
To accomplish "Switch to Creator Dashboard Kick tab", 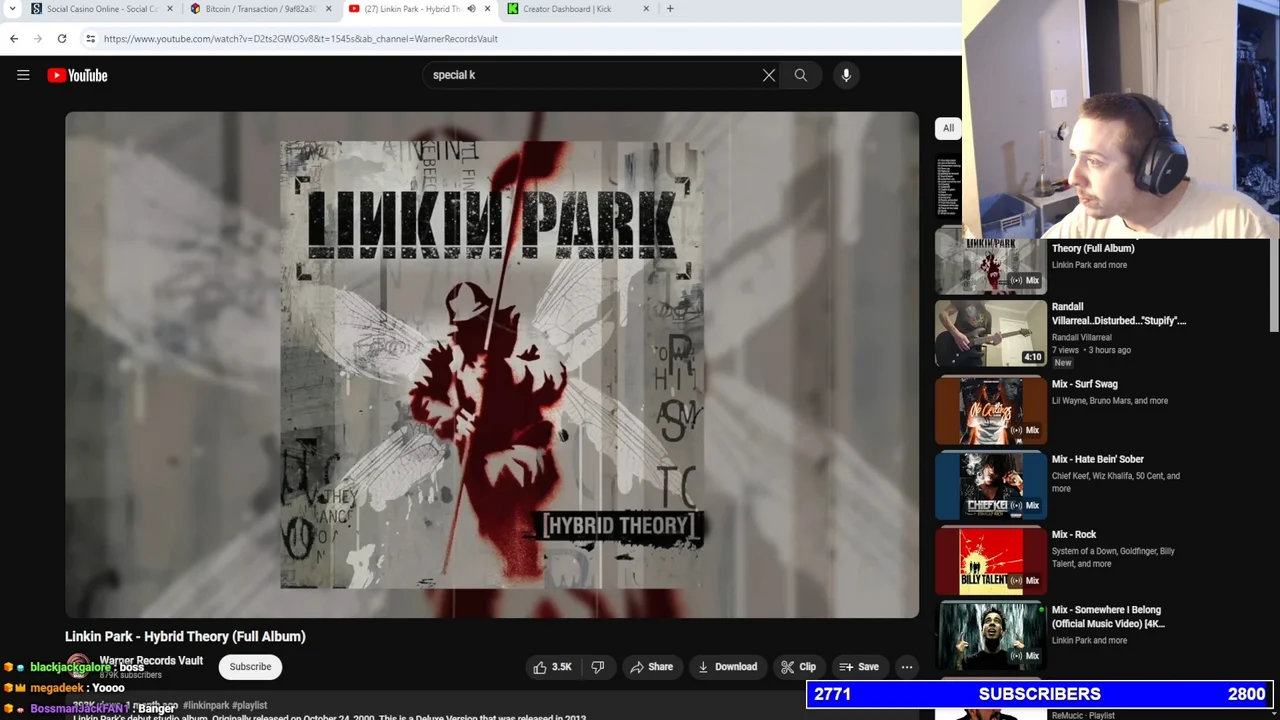I will (x=567, y=9).
